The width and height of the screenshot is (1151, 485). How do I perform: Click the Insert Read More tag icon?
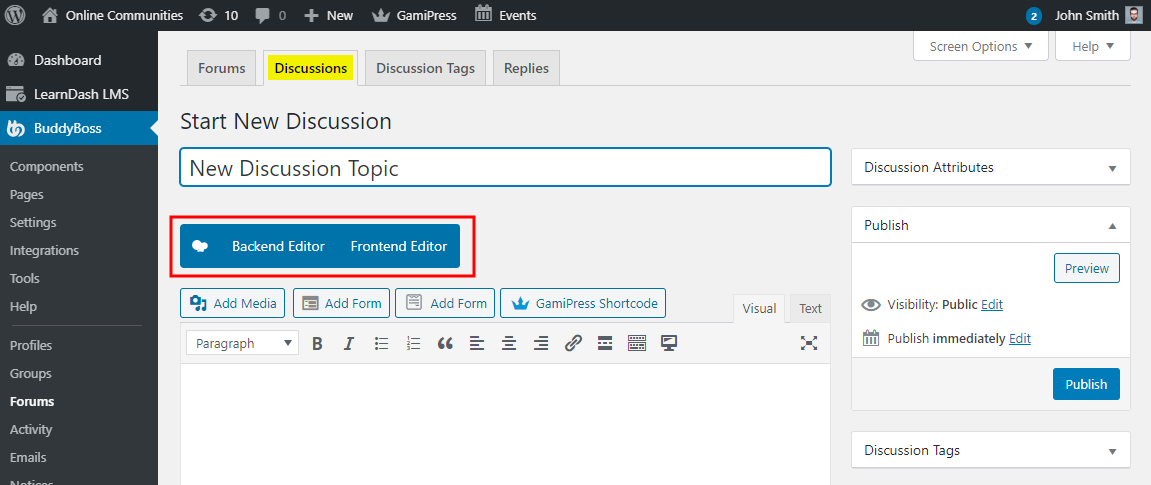coord(605,343)
